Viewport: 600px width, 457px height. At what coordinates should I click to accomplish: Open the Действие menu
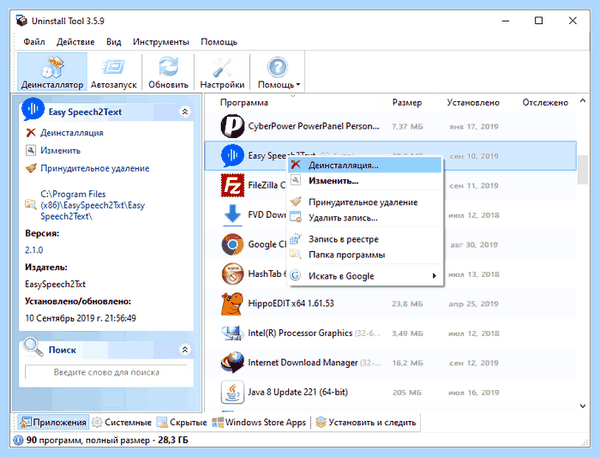[x=75, y=42]
